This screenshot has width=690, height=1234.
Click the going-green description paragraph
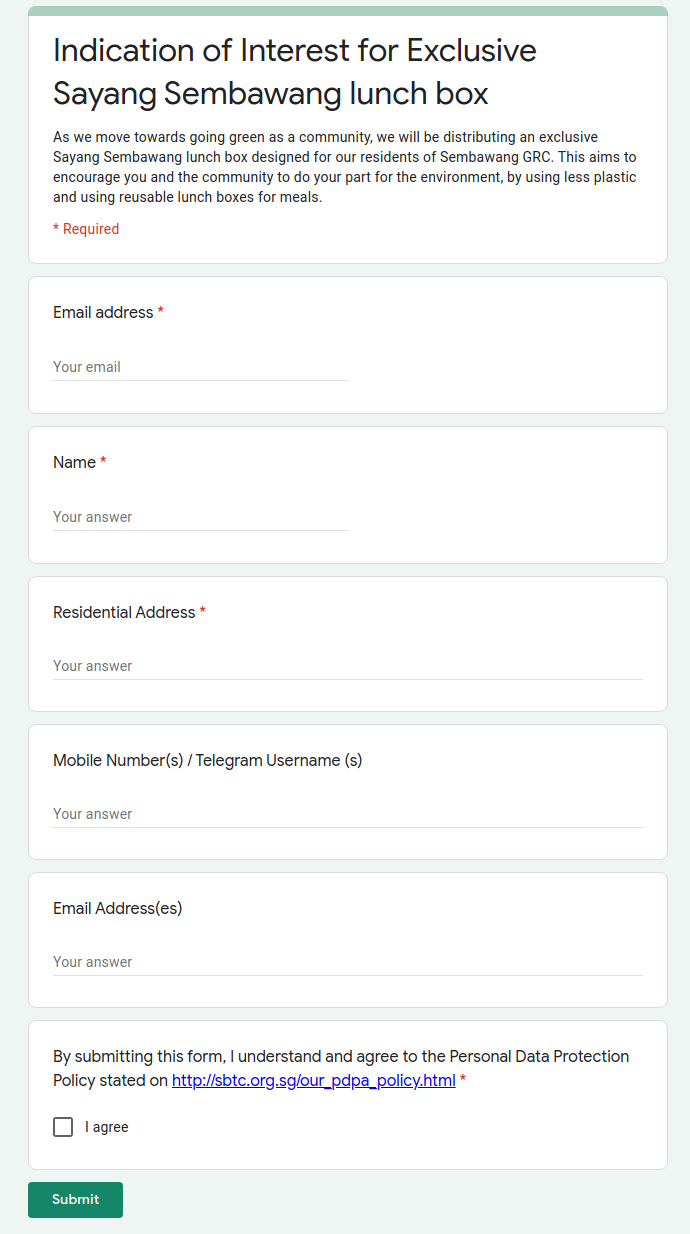coord(345,167)
